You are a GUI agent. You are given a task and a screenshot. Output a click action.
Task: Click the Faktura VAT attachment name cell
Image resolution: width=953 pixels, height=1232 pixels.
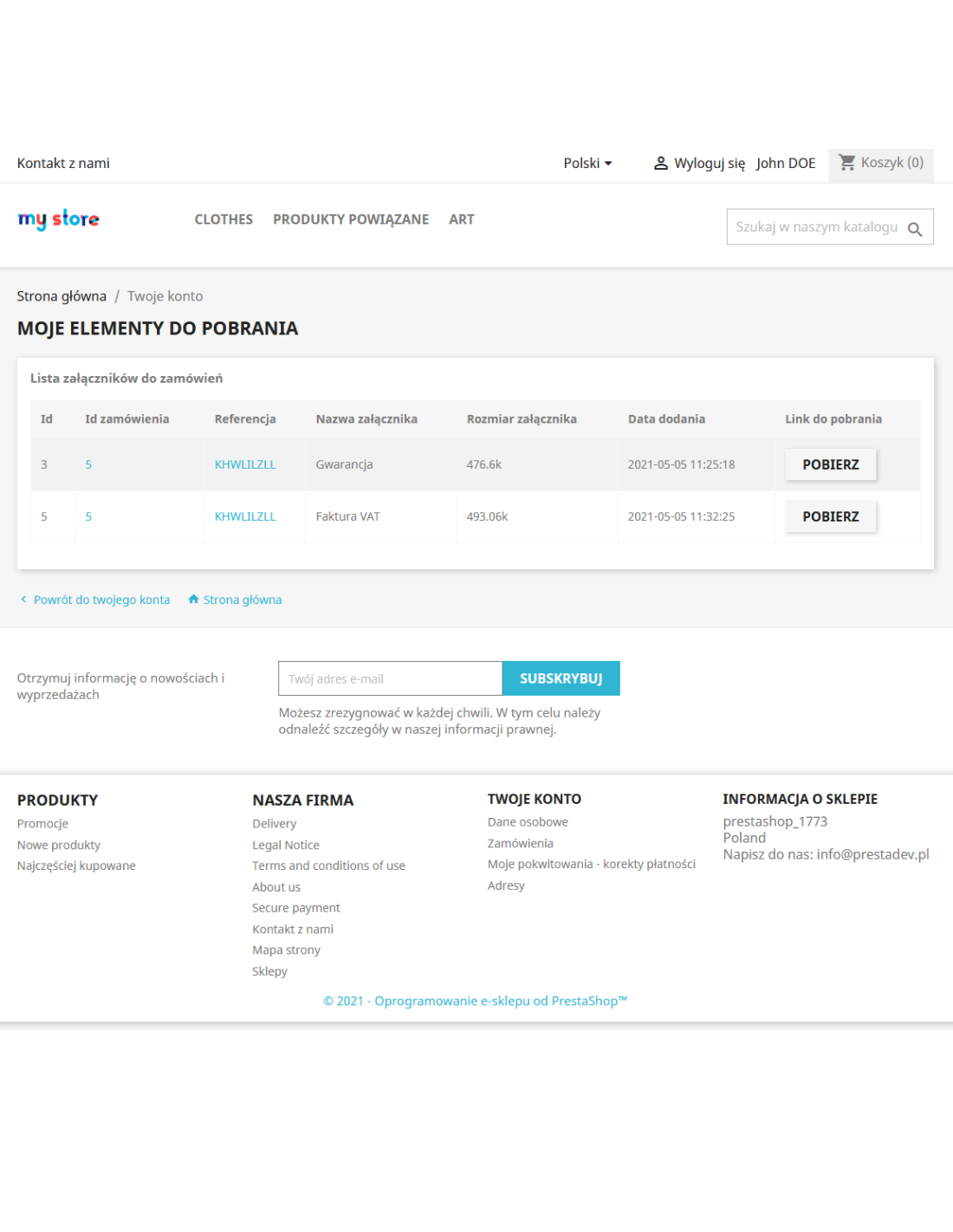pyautogui.click(x=347, y=516)
